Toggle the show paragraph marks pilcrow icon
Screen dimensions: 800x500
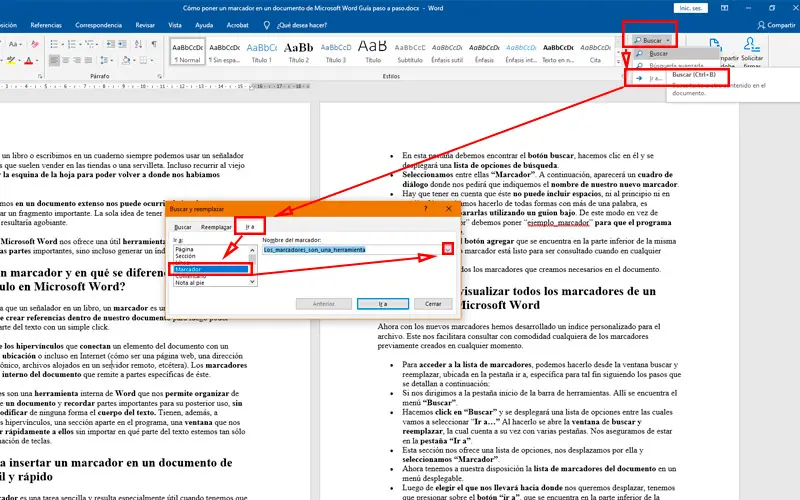[x=153, y=44]
